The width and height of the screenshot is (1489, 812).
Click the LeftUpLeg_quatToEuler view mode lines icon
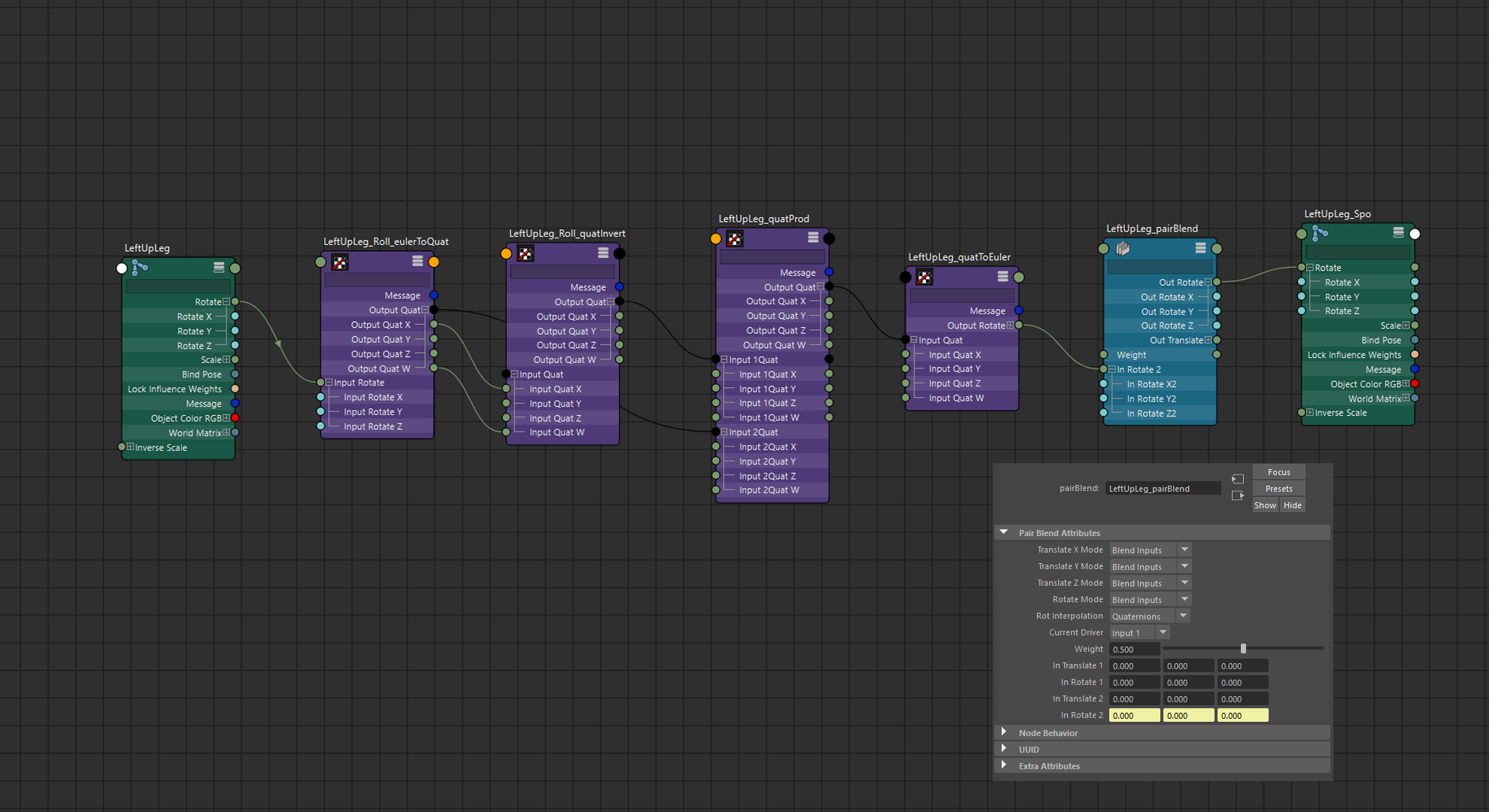1002,277
